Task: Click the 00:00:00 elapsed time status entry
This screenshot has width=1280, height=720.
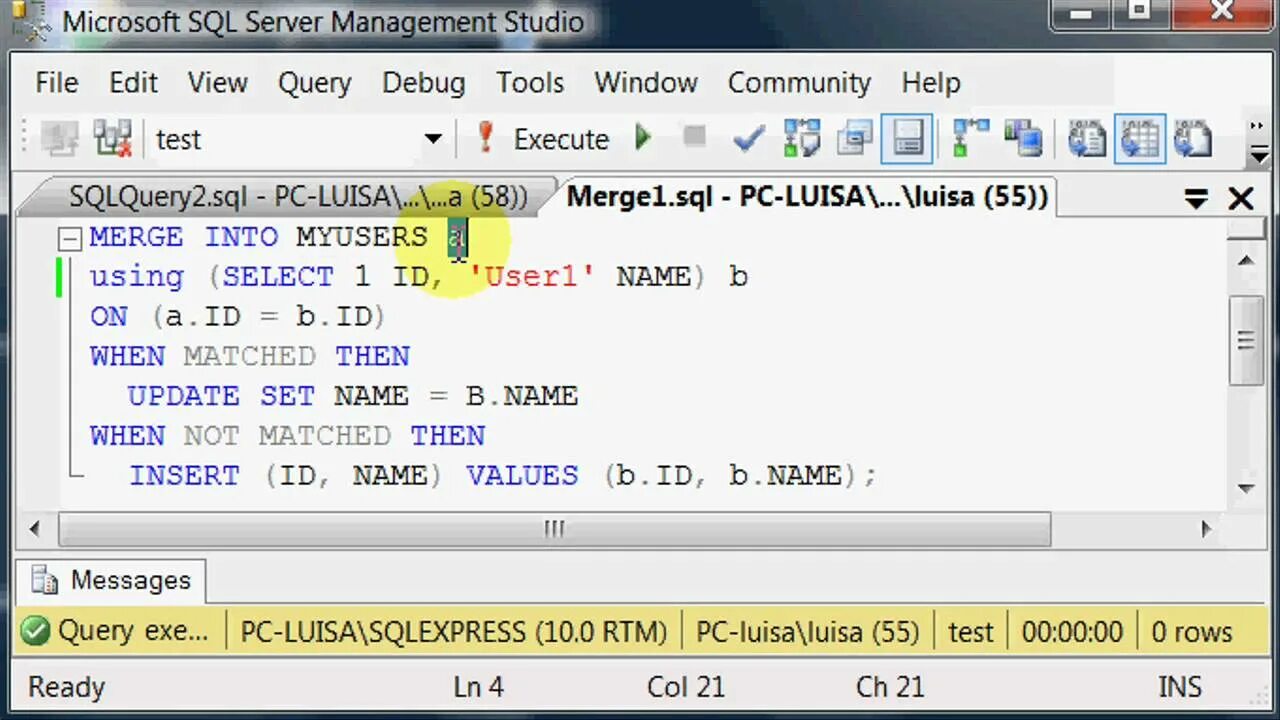Action: pos(1072,632)
